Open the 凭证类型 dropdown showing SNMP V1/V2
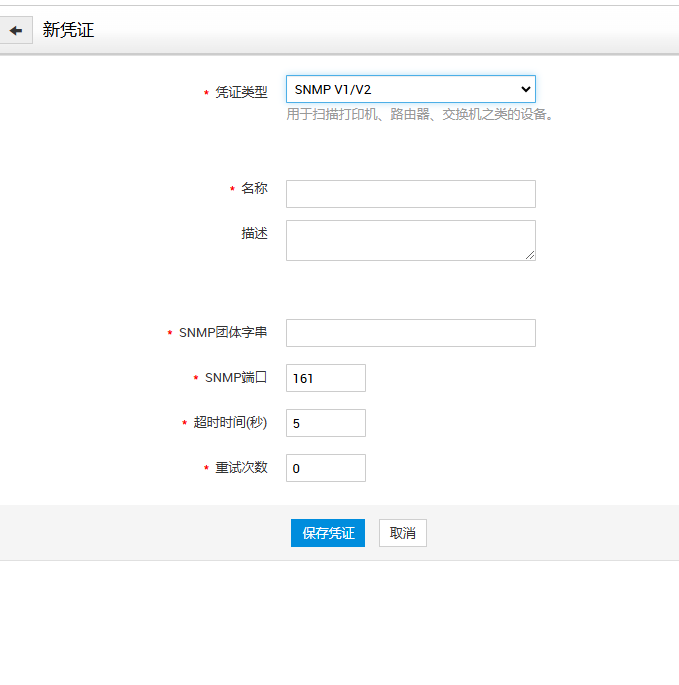679x685 pixels. point(410,89)
